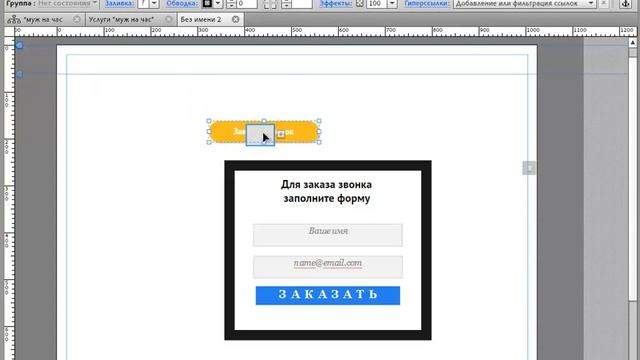640x360 pixels.
Task: Open the Обводка stroke options link
Action: 182,4
